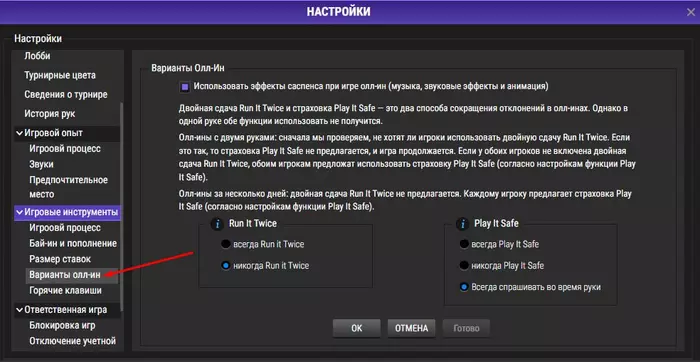Open Блокировка игр settings
This screenshot has width=700, height=362.
[x=62, y=325]
